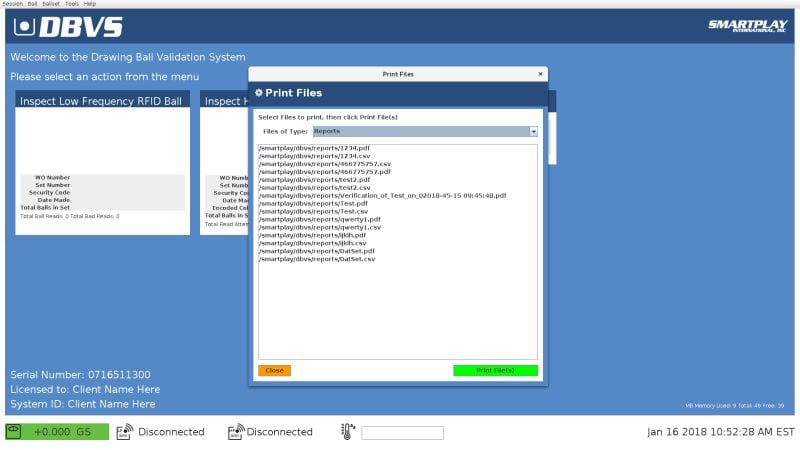The width and height of the screenshot is (800, 450).
Task: Select the qwerty1.pdf report file
Action: [319, 219]
